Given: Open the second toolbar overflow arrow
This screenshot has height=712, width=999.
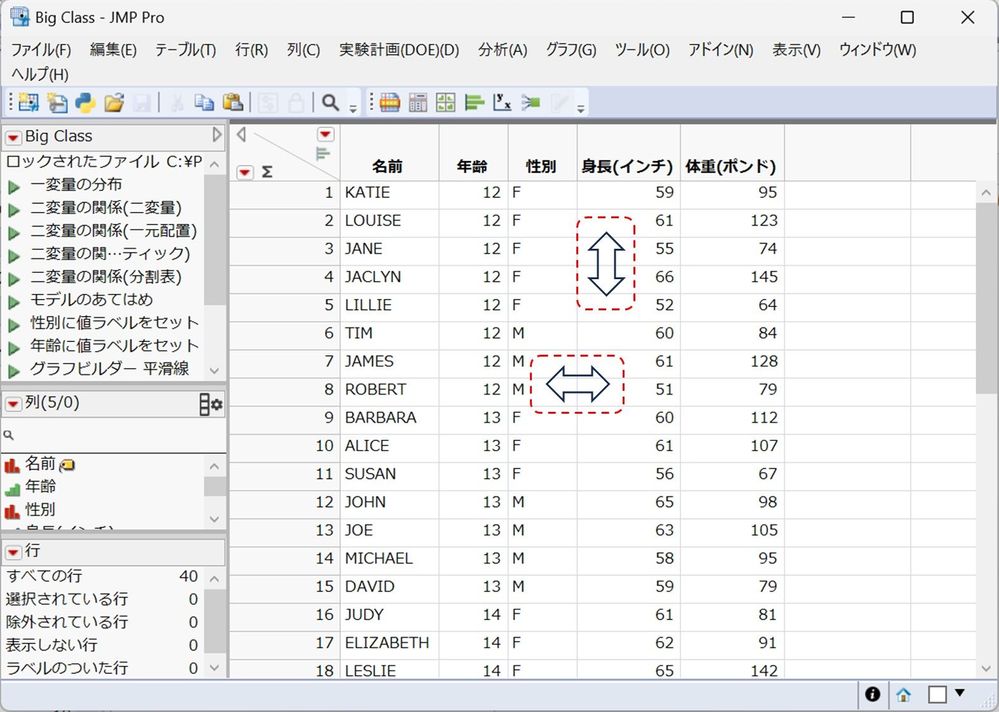Looking at the screenshot, I should point(580,109).
